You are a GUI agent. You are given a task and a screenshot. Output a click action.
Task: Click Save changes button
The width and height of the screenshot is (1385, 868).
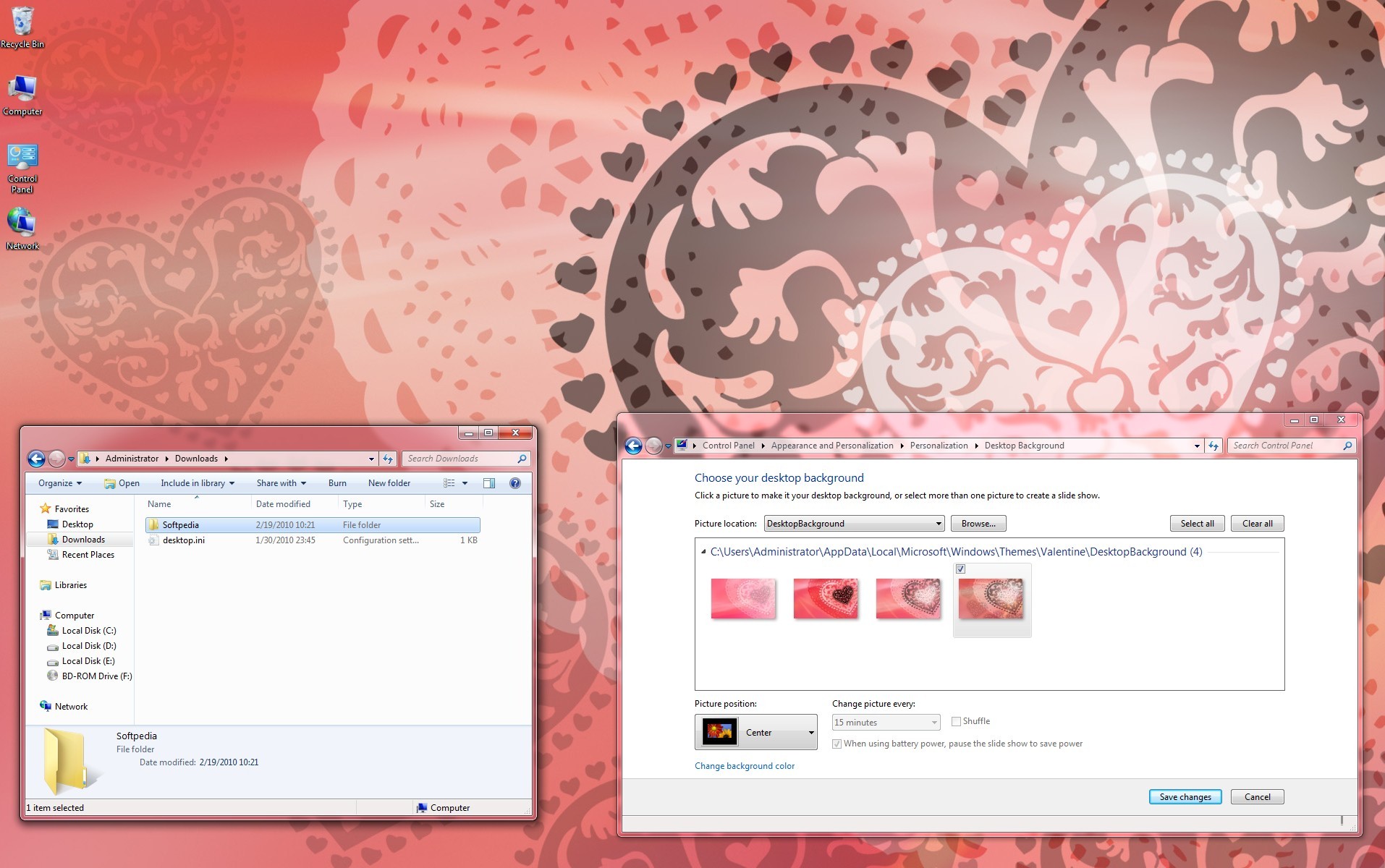[x=1185, y=797]
